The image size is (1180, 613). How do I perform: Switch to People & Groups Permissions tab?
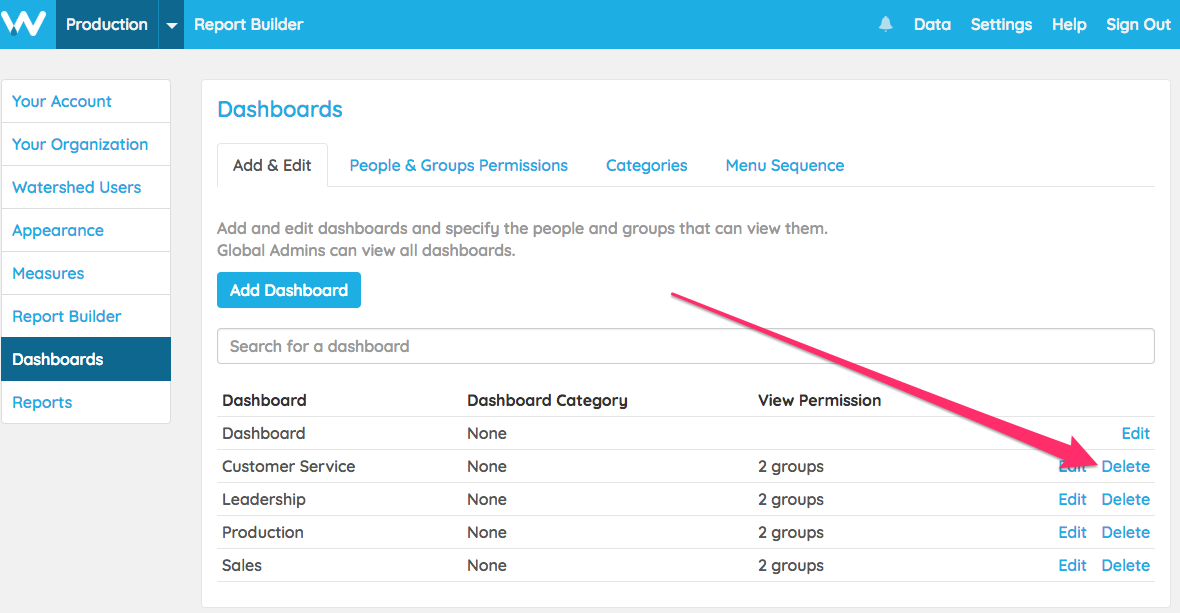coord(458,165)
